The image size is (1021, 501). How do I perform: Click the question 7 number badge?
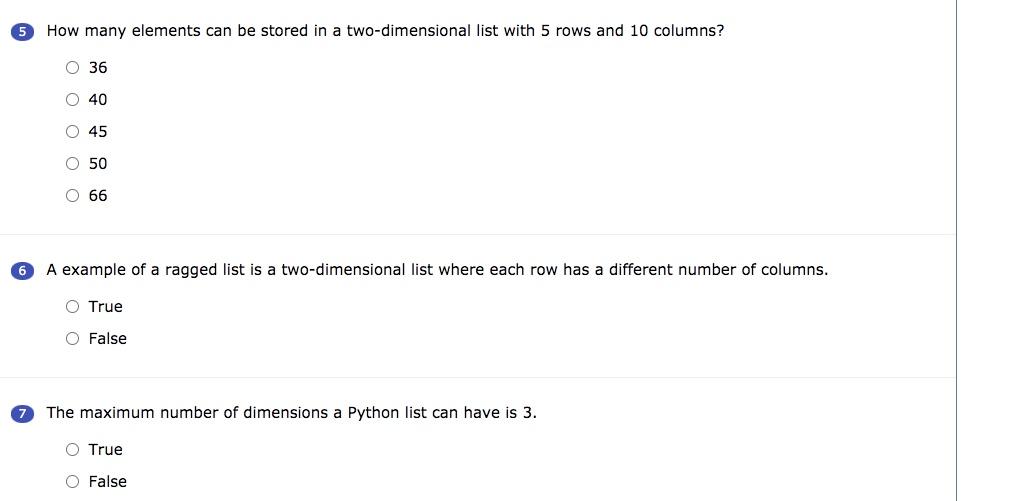(x=23, y=414)
